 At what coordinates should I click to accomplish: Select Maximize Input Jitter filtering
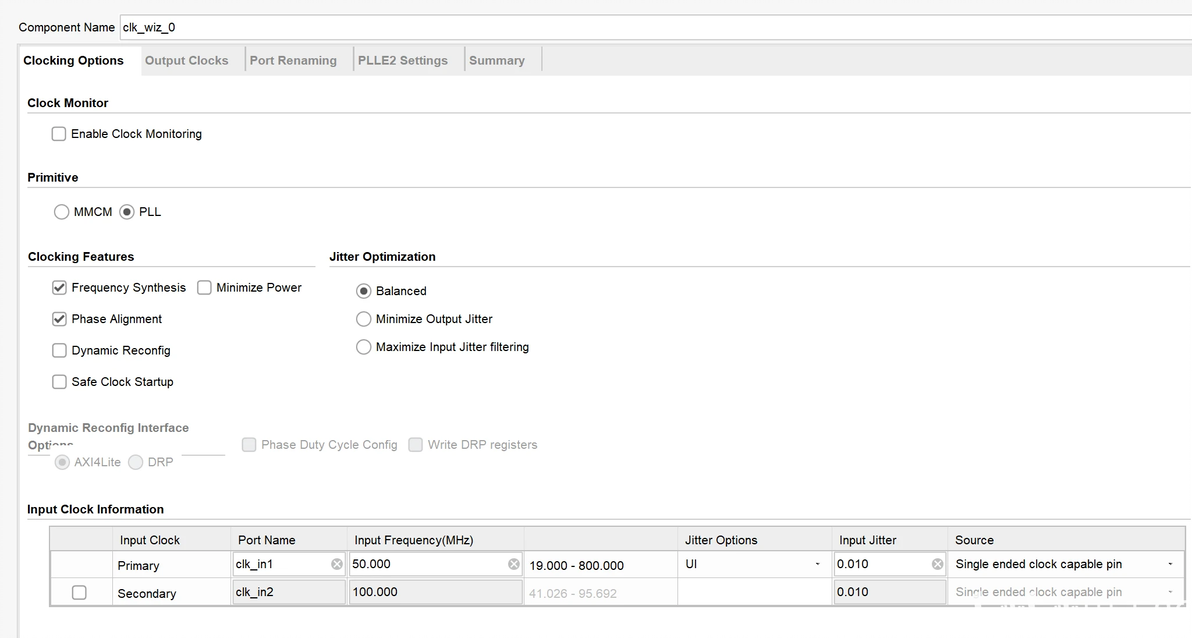[x=364, y=347]
